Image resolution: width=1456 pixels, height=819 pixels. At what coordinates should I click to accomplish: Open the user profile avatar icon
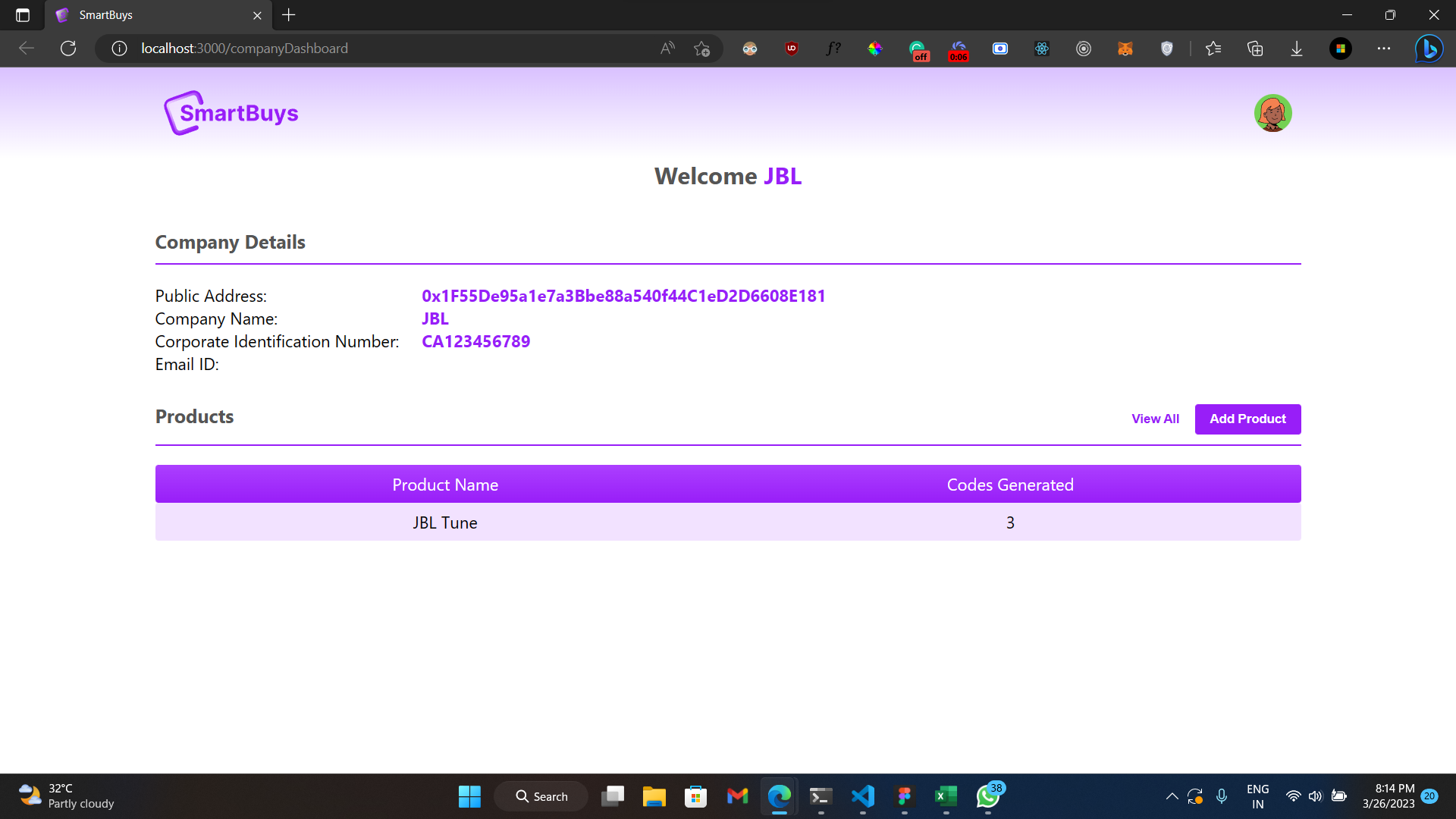click(x=1274, y=112)
